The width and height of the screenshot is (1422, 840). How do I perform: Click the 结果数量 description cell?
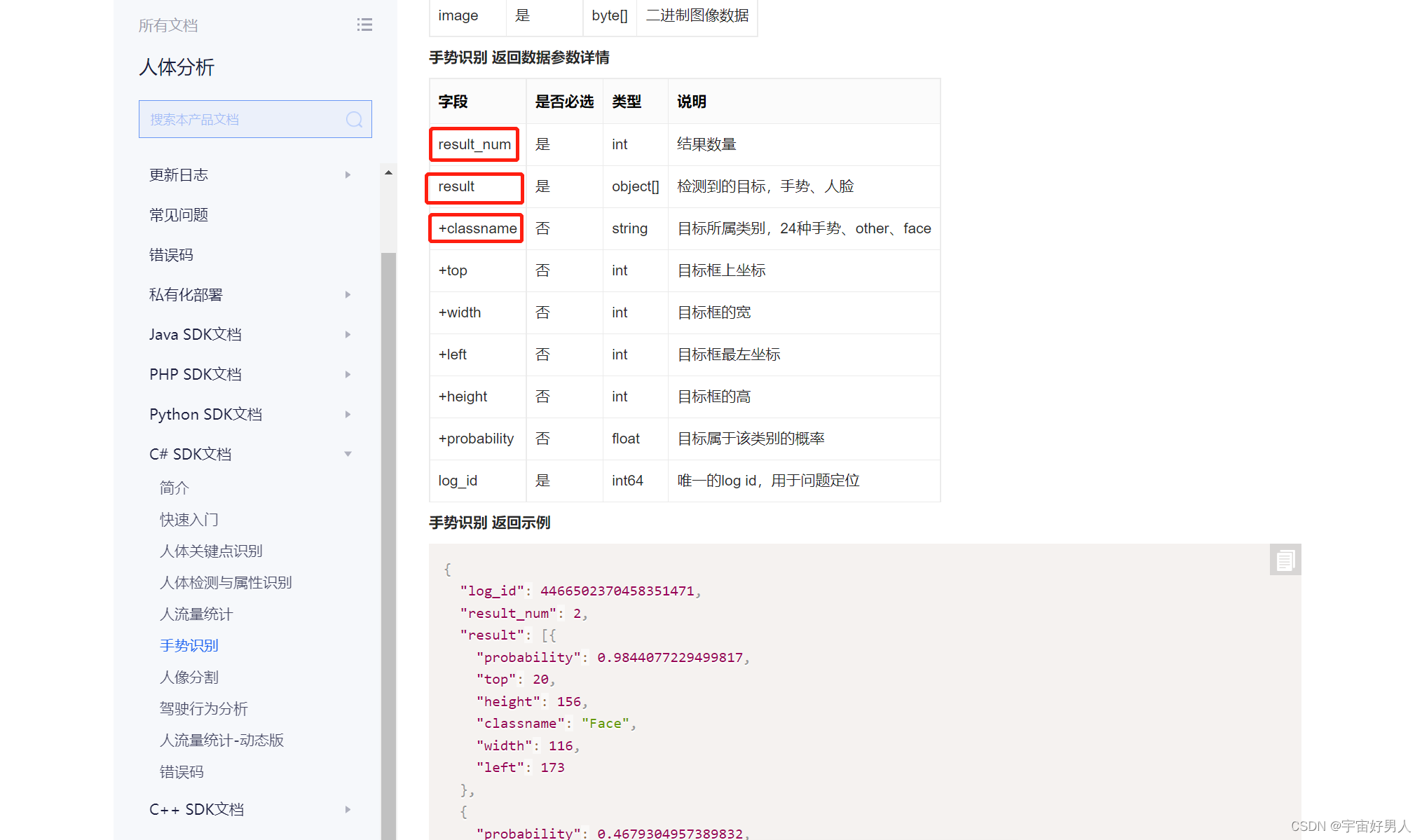point(804,144)
